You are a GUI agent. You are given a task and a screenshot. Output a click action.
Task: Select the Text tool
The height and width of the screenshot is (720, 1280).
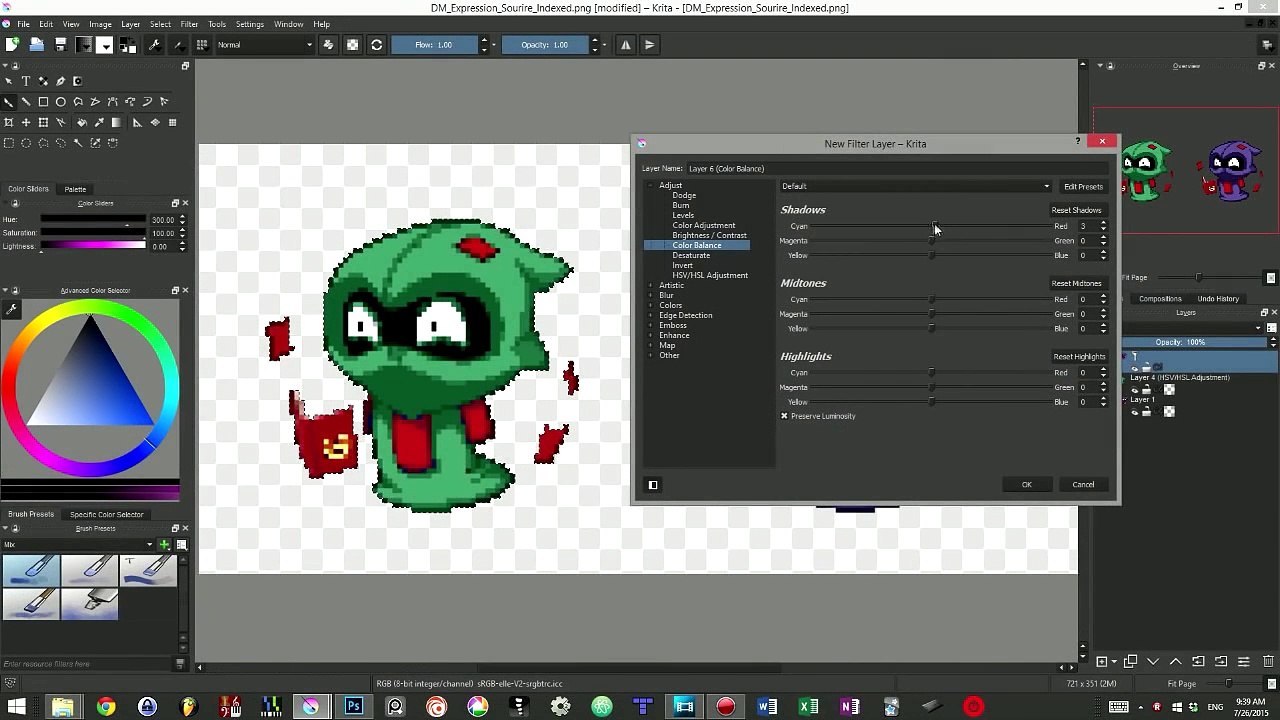(x=26, y=81)
